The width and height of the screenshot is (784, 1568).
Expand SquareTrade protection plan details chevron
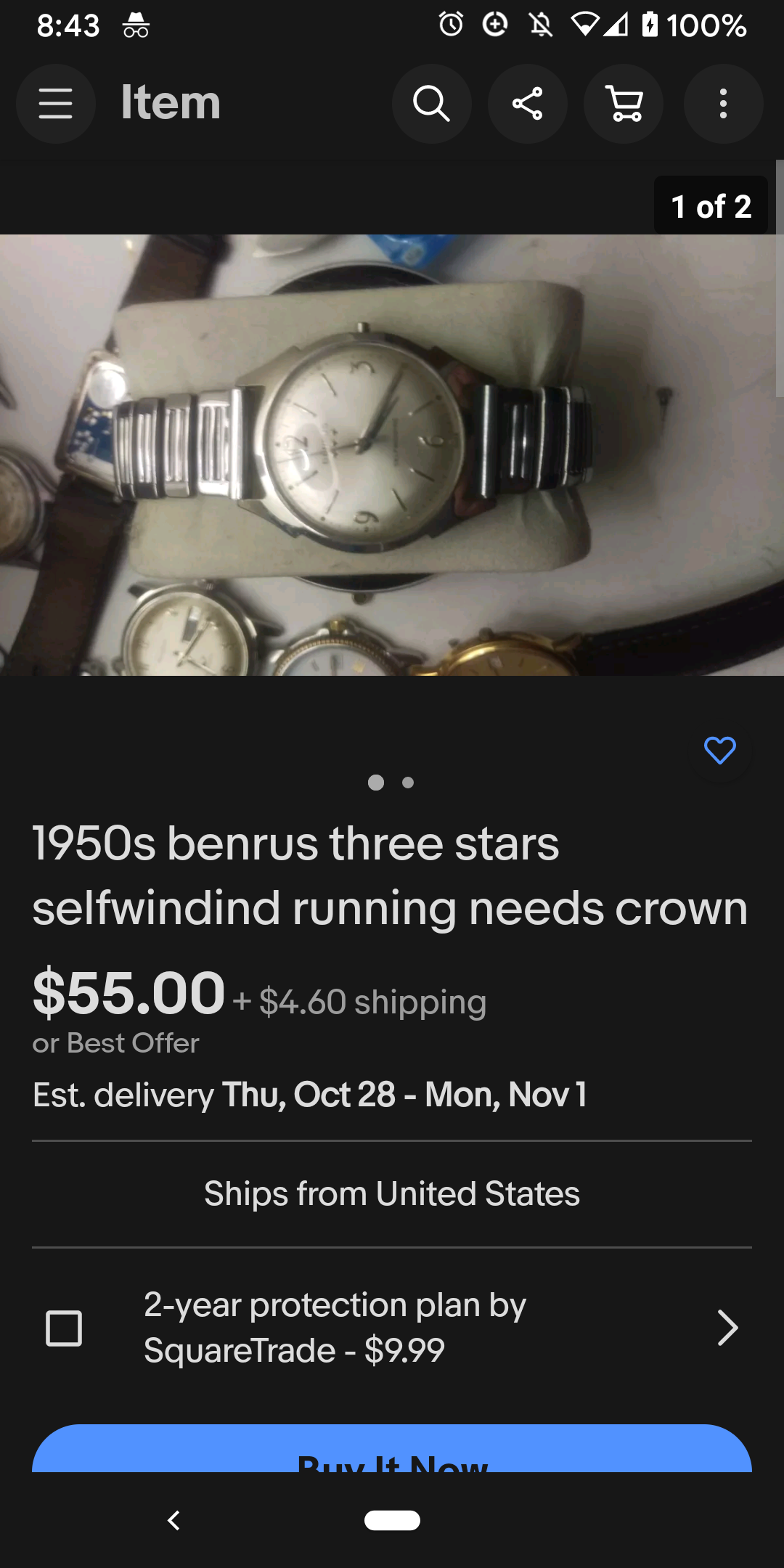coord(727,1328)
